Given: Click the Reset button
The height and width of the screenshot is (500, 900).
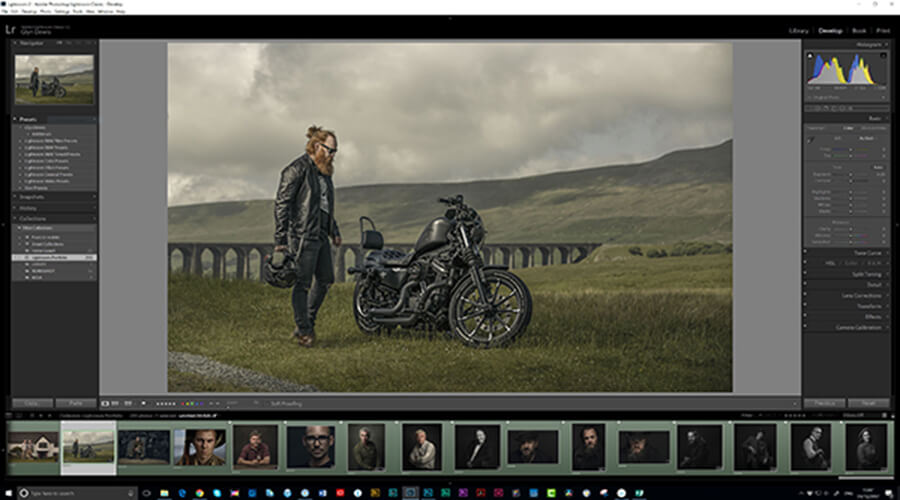Looking at the screenshot, I should point(868,403).
